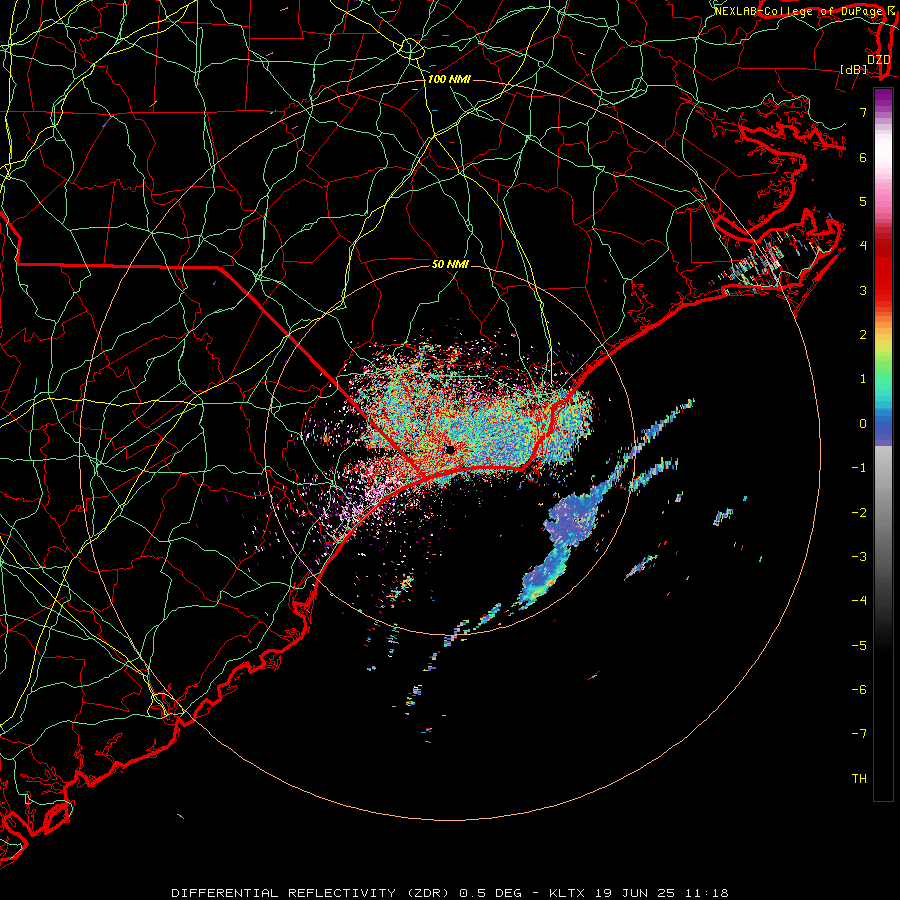Click the TH threshold label
This screenshot has width=900, height=900.
859,779
